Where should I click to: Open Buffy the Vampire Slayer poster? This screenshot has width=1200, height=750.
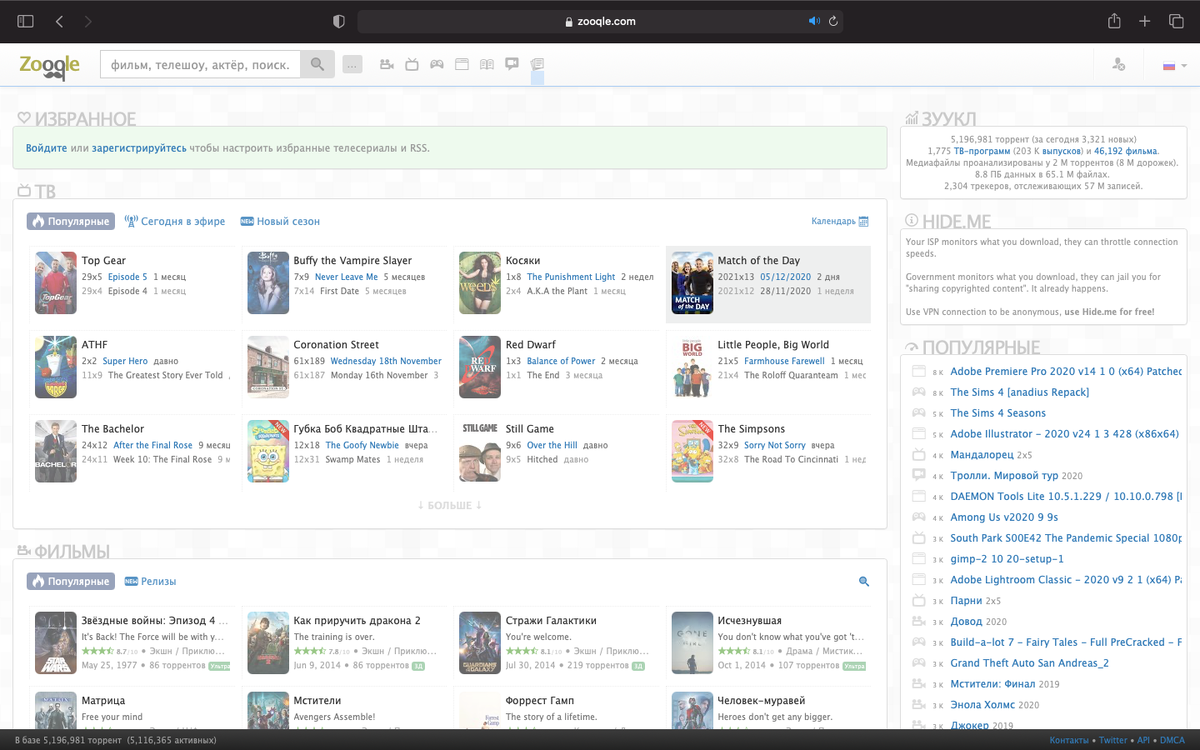point(268,283)
